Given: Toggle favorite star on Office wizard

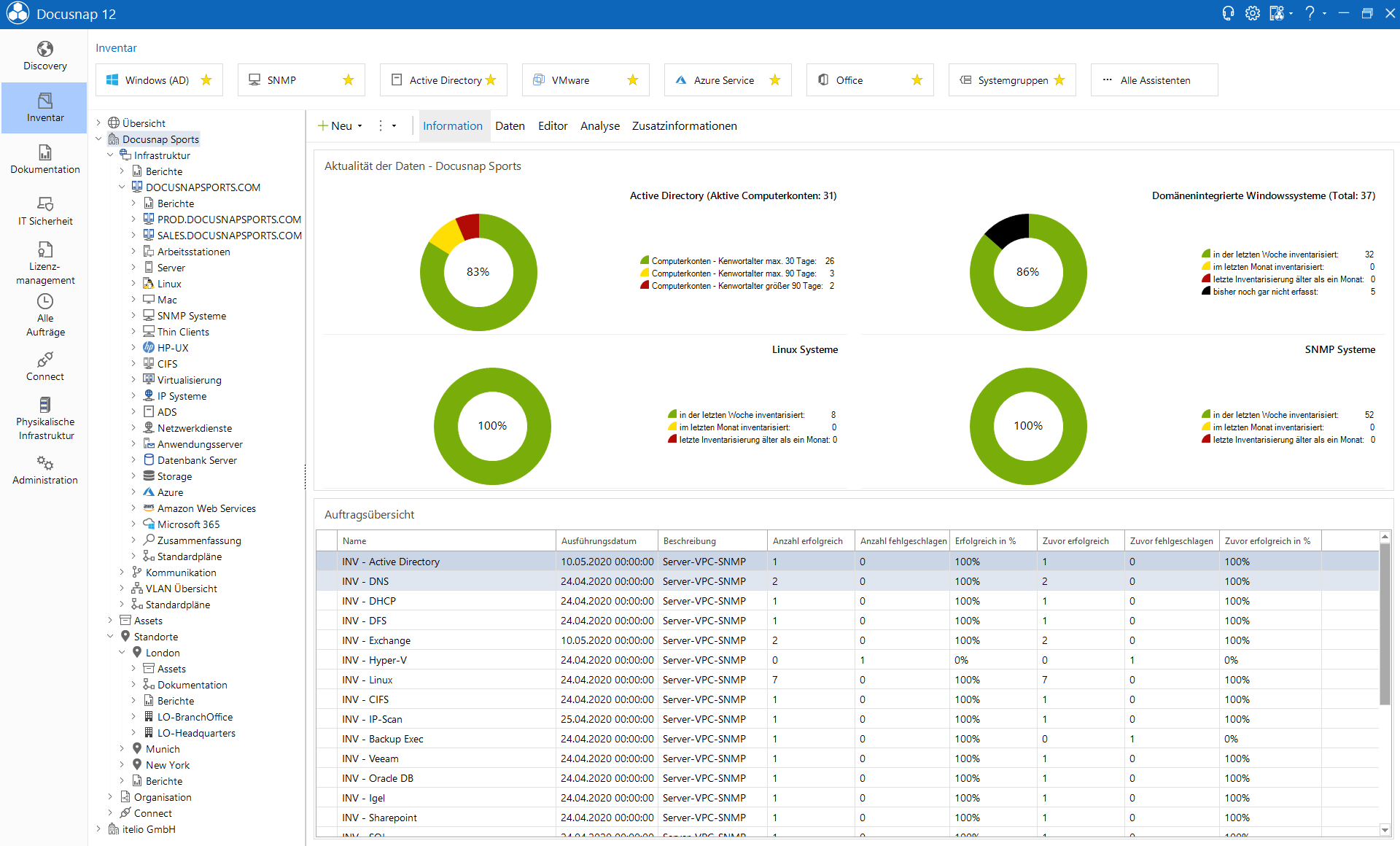Looking at the screenshot, I should [x=917, y=80].
